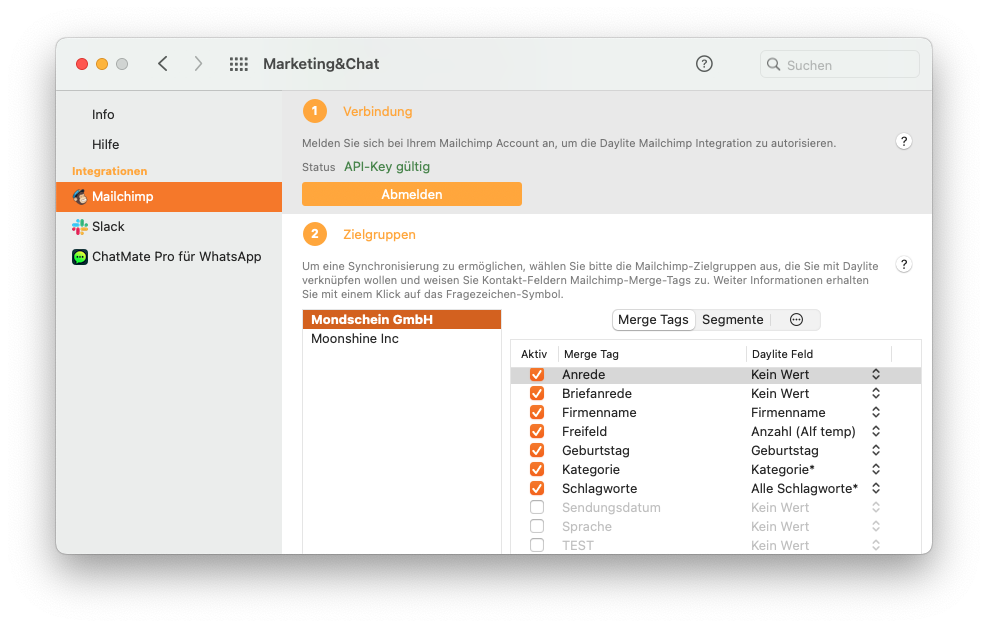Uncheck Aktiv for Firmenname
The height and width of the screenshot is (628, 988).
point(537,412)
